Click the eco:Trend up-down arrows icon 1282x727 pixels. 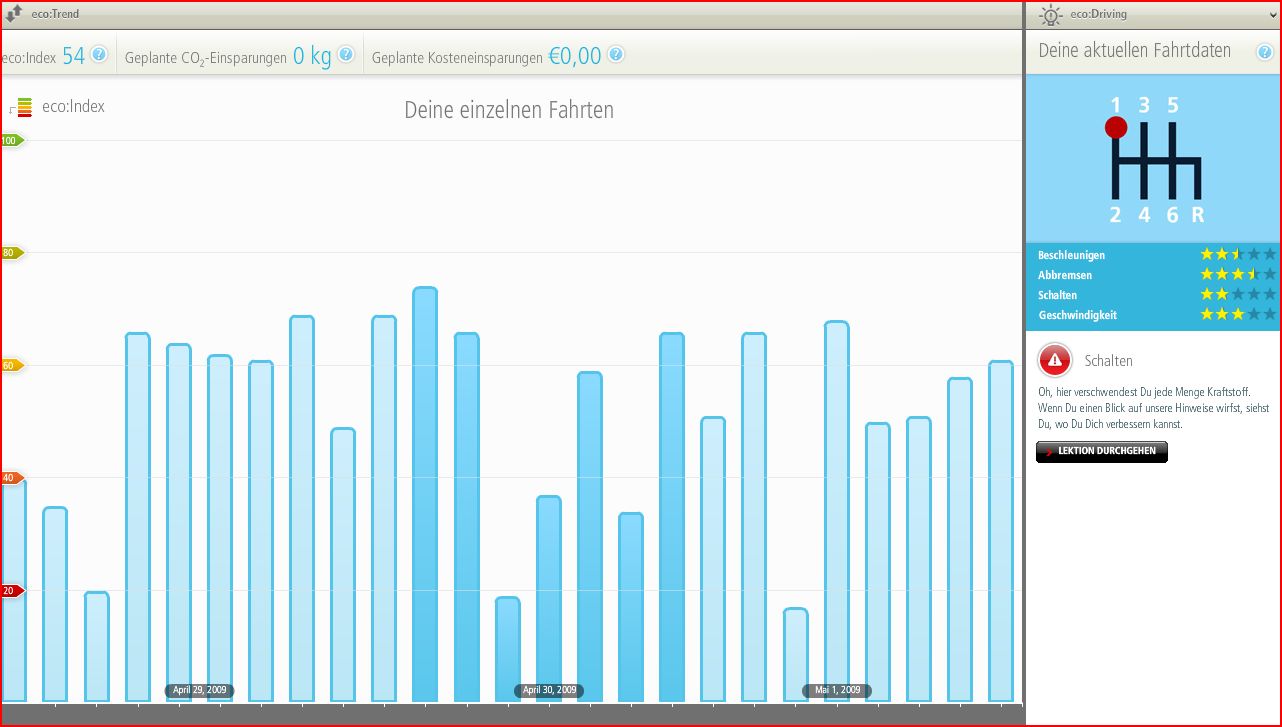(14, 14)
